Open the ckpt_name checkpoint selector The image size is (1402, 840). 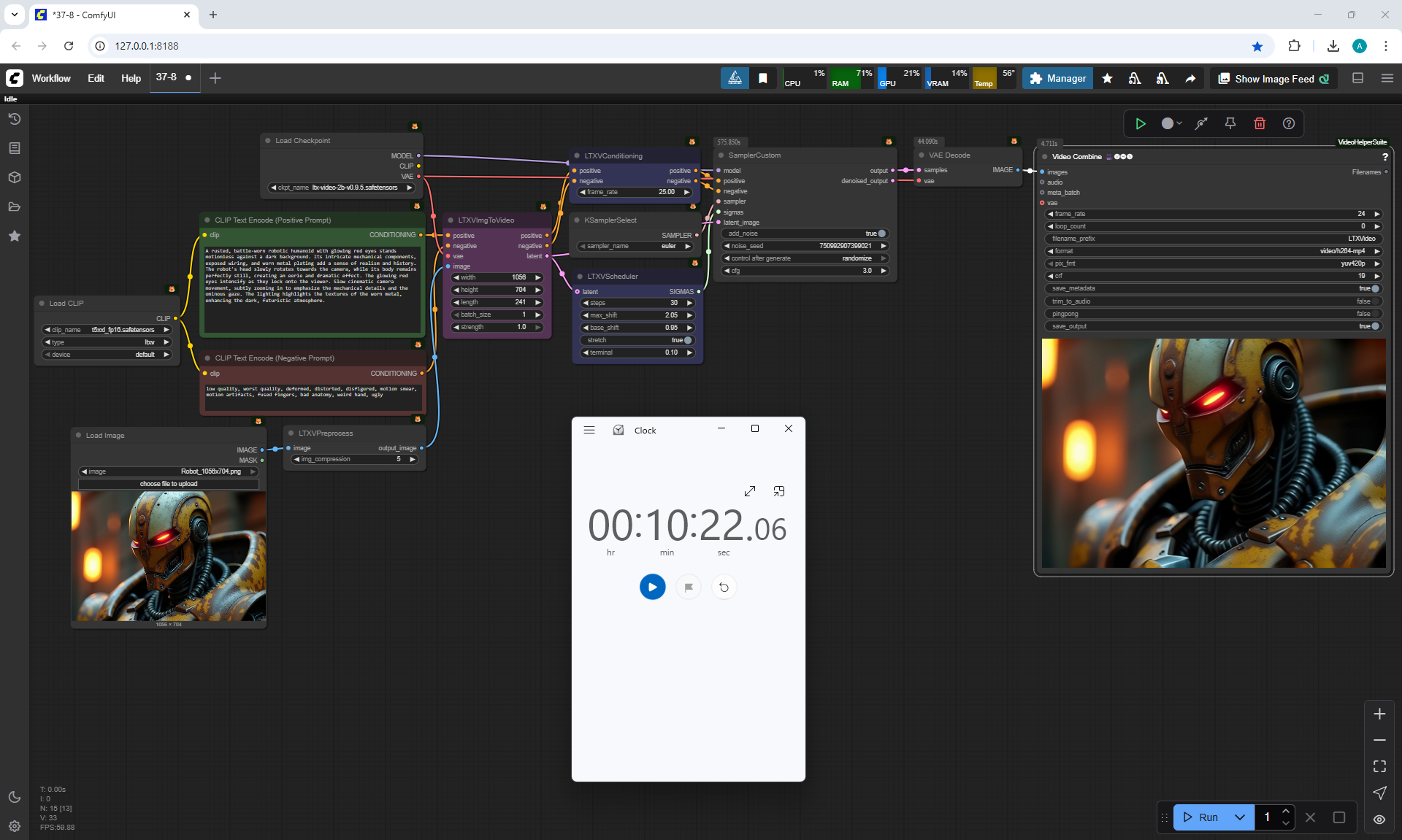341,188
